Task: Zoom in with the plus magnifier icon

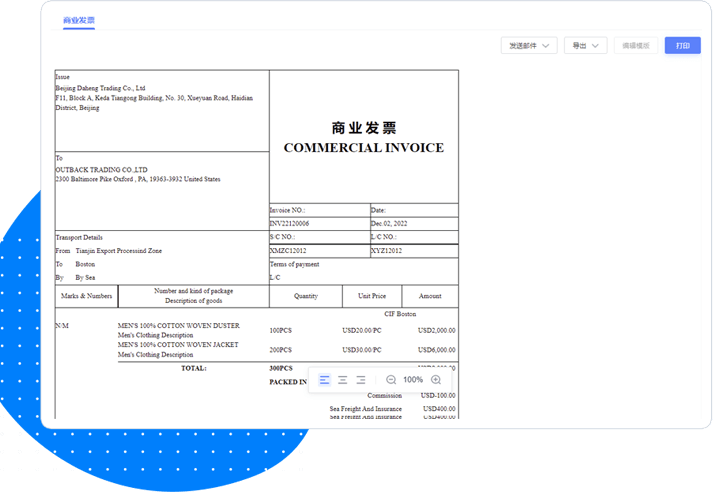Action: [x=436, y=380]
